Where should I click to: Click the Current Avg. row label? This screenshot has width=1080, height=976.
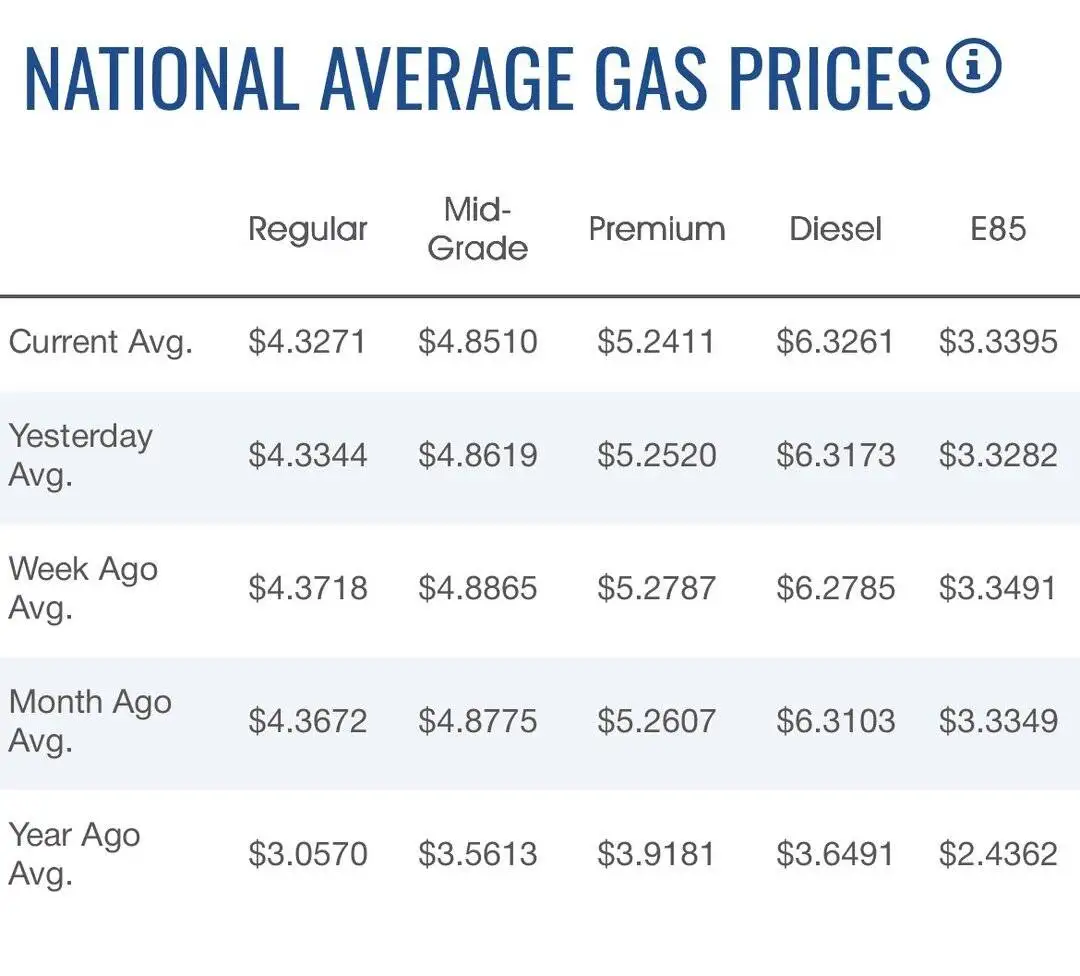click(101, 342)
